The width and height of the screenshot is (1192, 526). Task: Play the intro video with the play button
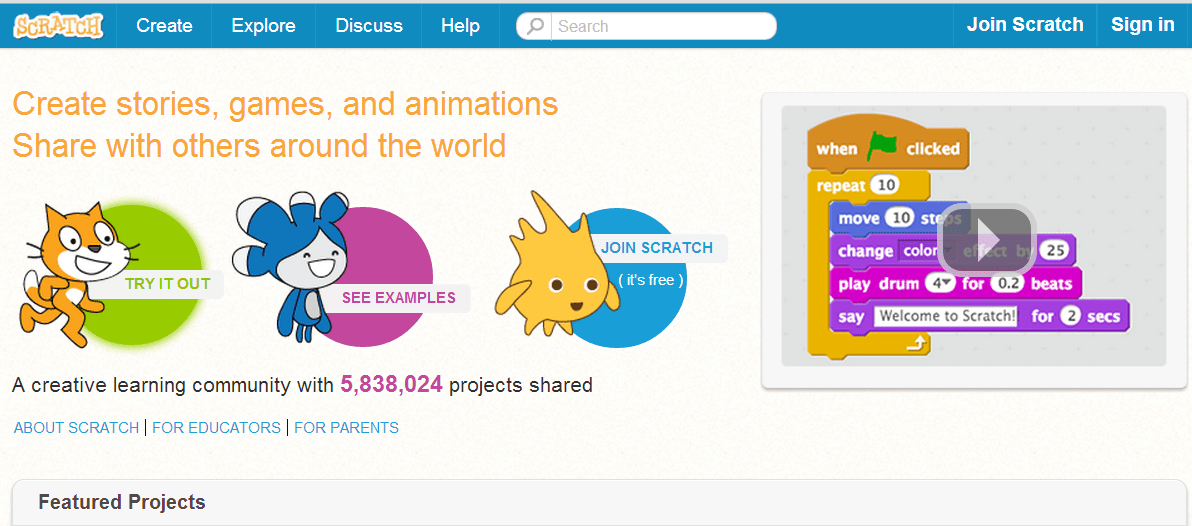986,239
